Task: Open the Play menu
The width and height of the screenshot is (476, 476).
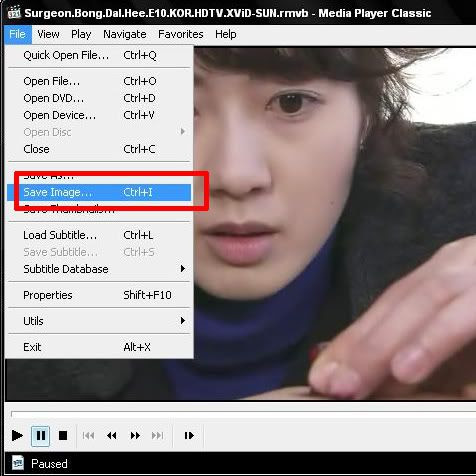Action: click(x=81, y=34)
